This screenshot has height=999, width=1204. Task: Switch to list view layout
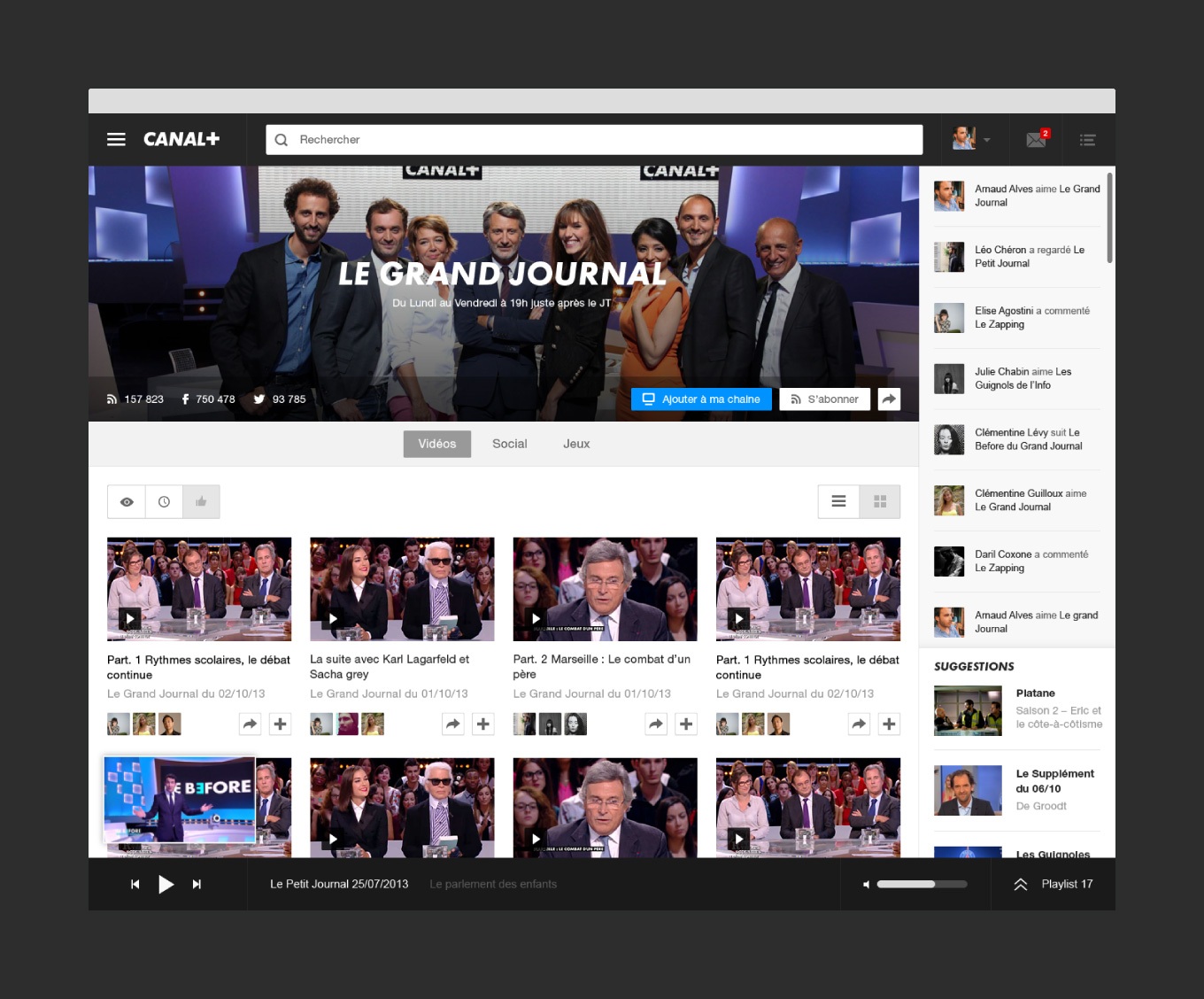[838, 502]
